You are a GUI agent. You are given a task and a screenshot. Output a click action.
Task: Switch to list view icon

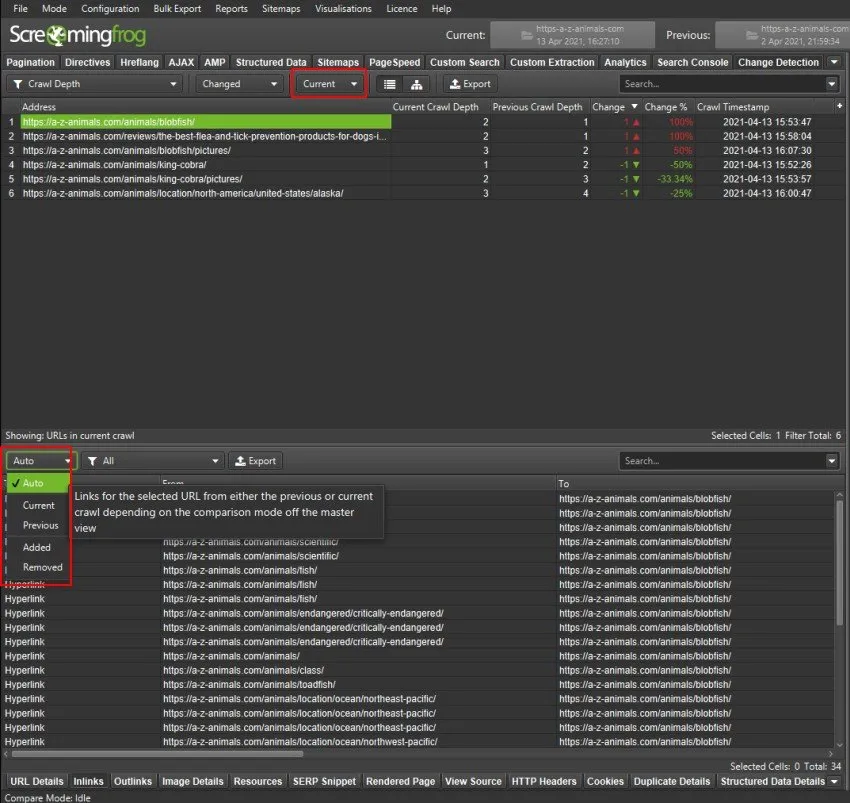[390, 84]
